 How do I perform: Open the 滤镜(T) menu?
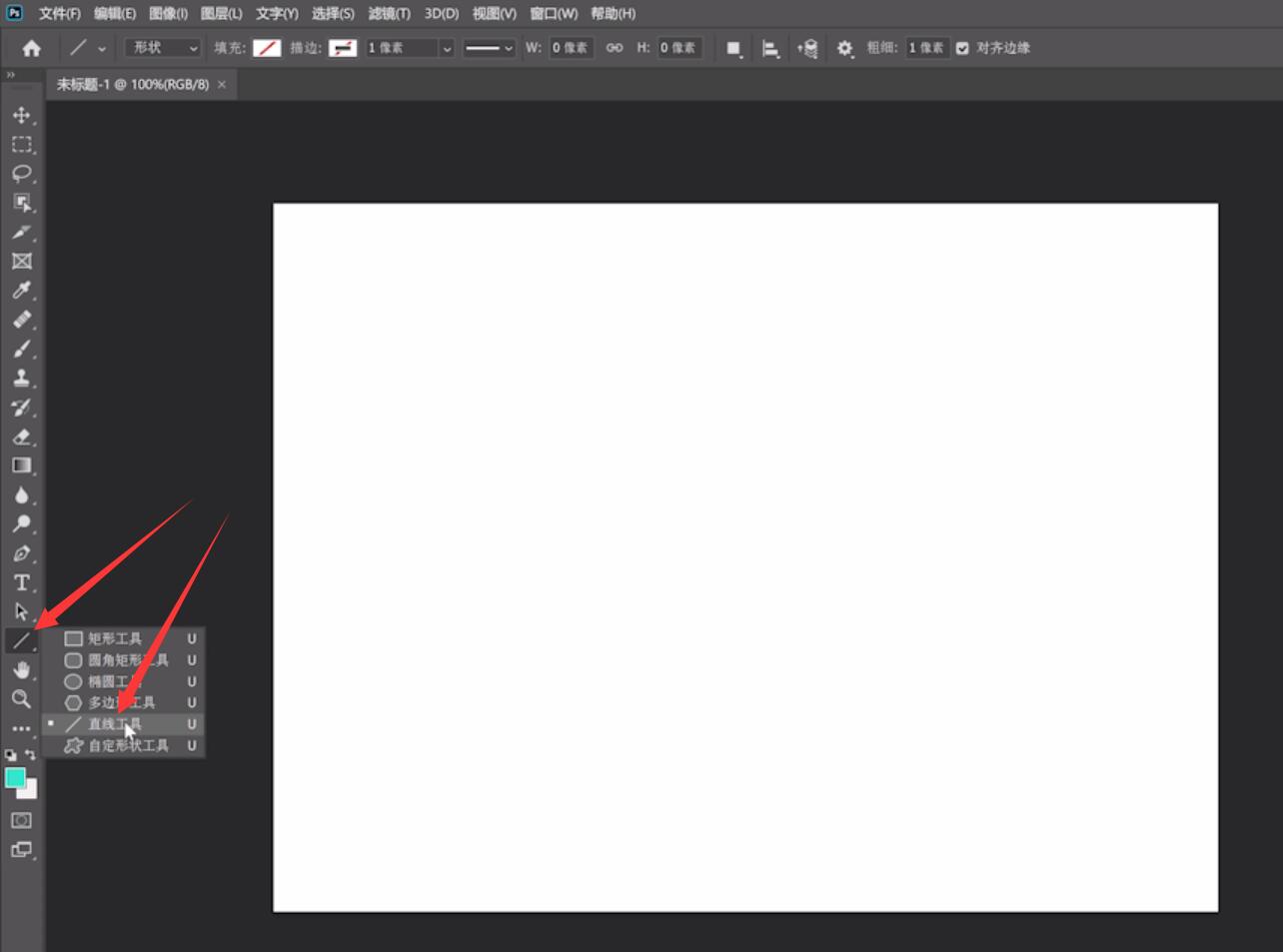coord(389,13)
